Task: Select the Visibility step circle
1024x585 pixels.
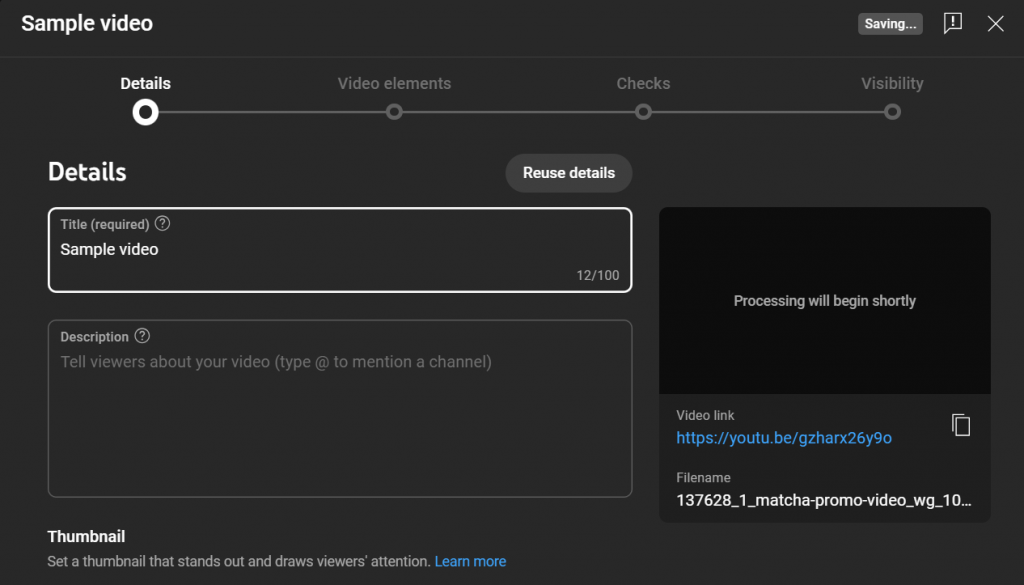Action: point(892,113)
